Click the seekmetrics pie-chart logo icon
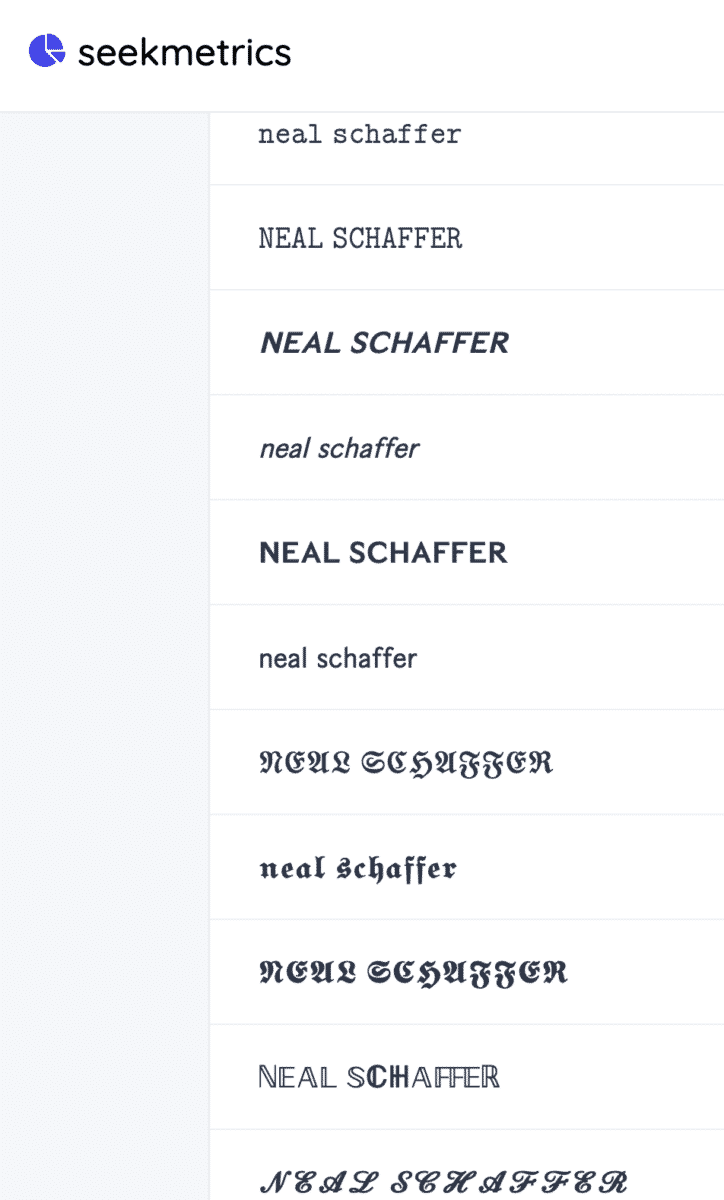Image resolution: width=724 pixels, height=1200 pixels. click(46, 50)
